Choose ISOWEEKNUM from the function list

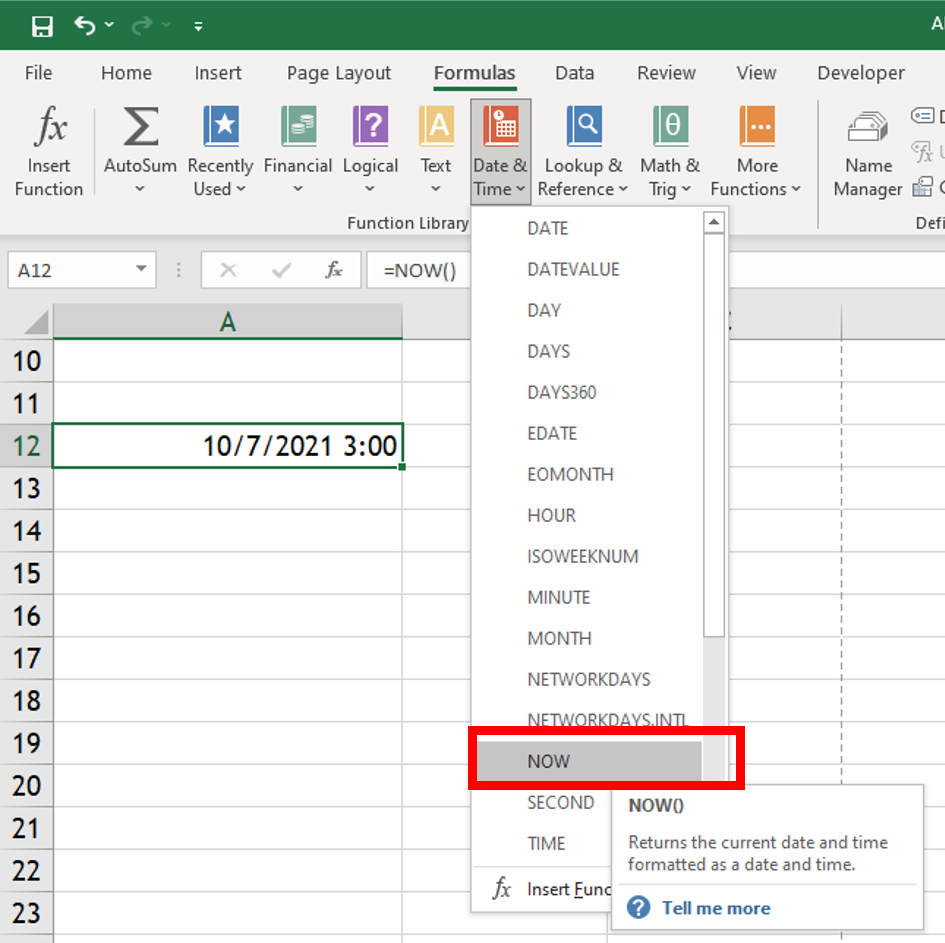click(587, 556)
